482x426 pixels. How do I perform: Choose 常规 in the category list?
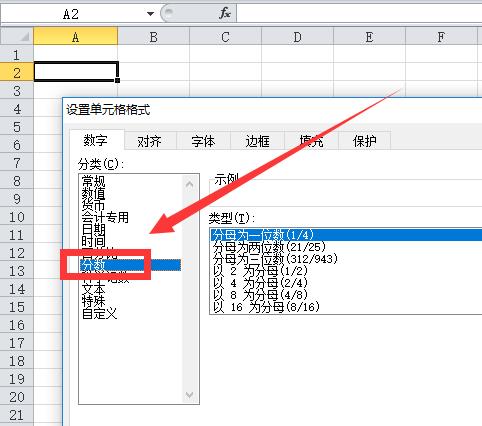[x=94, y=181]
